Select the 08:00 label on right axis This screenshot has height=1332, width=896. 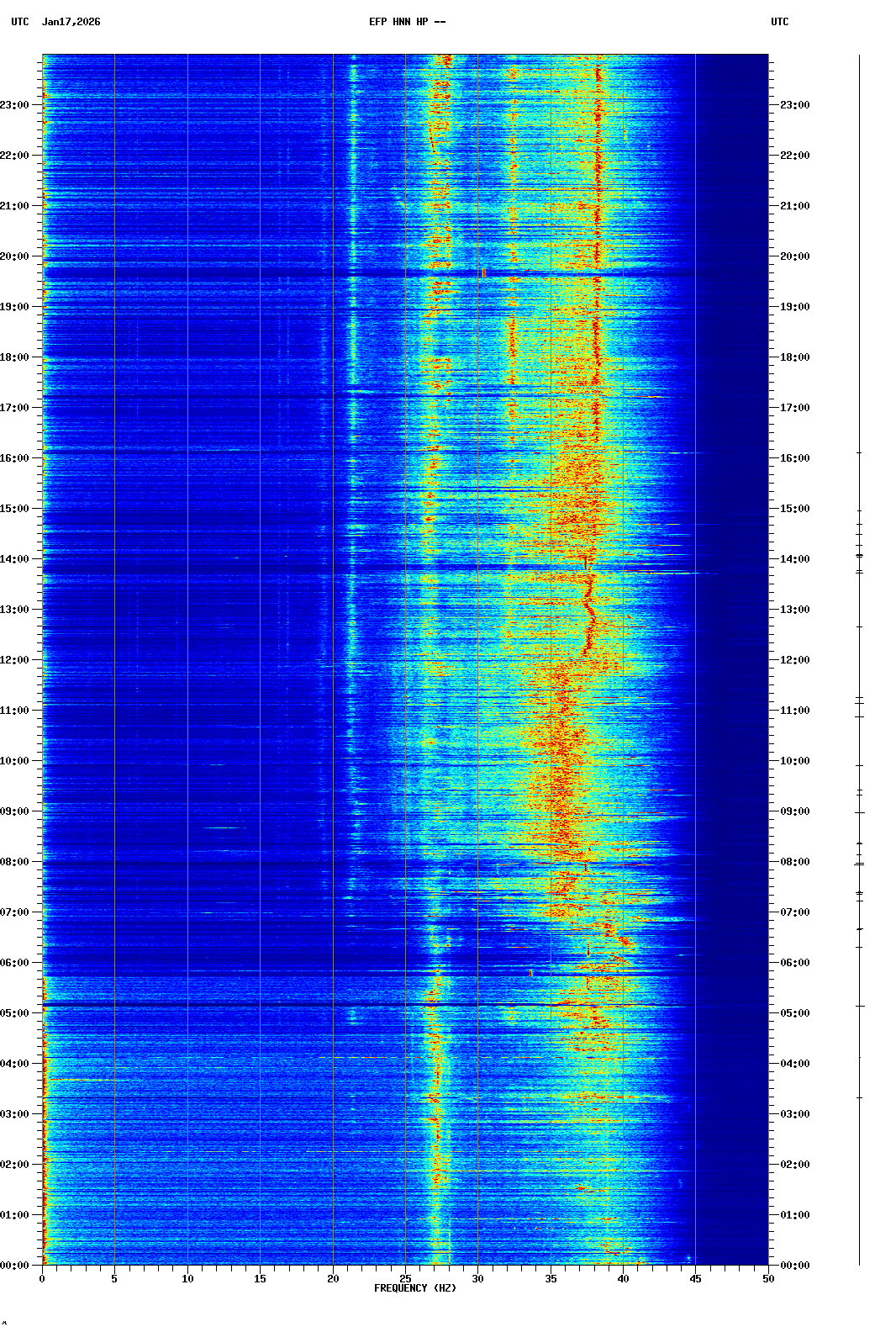794,862
